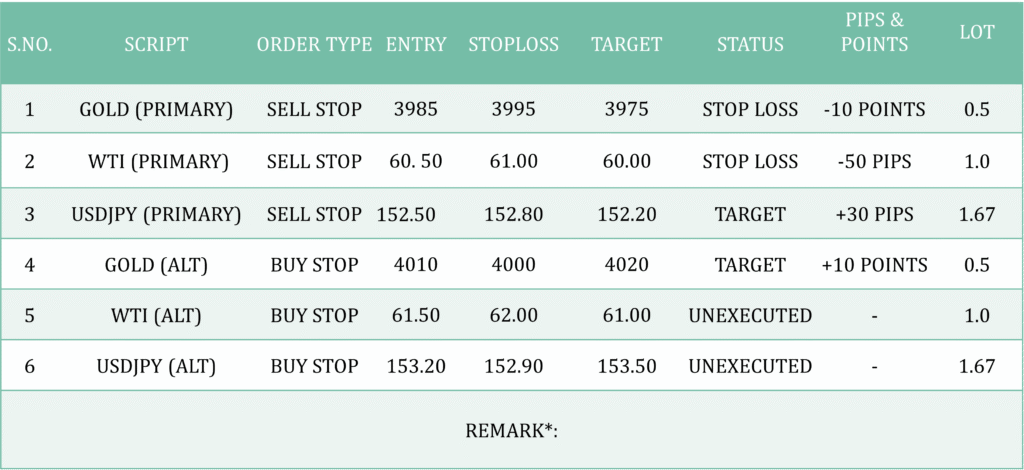1024x470 pixels.
Task: Click the USDJPY (PRIMARY) script cell
Action: (x=156, y=214)
